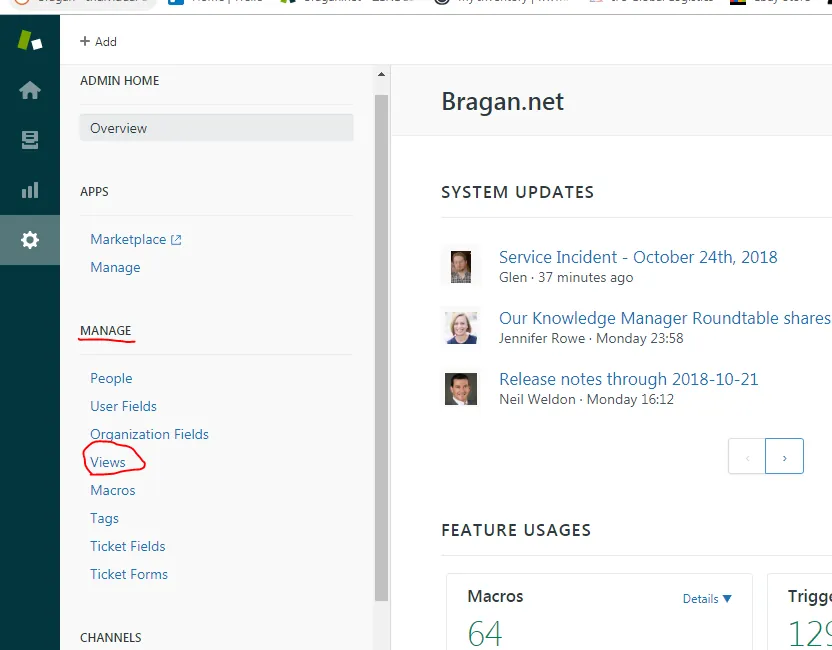This screenshot has height=650, width=832.
Task: Open Knowledge Manager Roundtable article
Action: (x=664, y=318)
